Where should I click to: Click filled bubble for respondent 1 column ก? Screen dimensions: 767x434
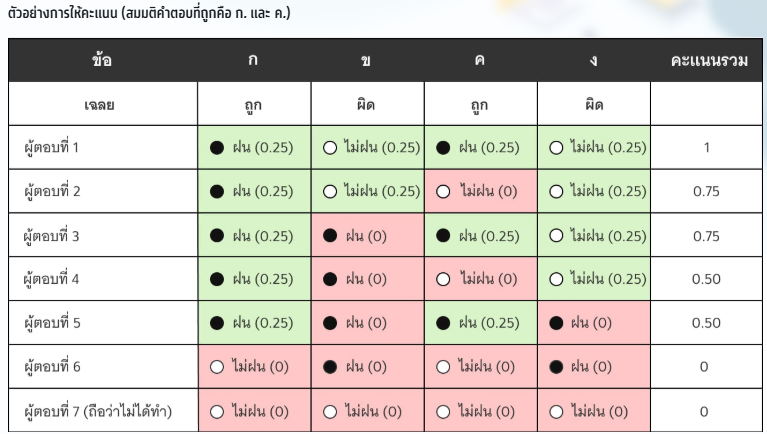(x=215, y=148)
